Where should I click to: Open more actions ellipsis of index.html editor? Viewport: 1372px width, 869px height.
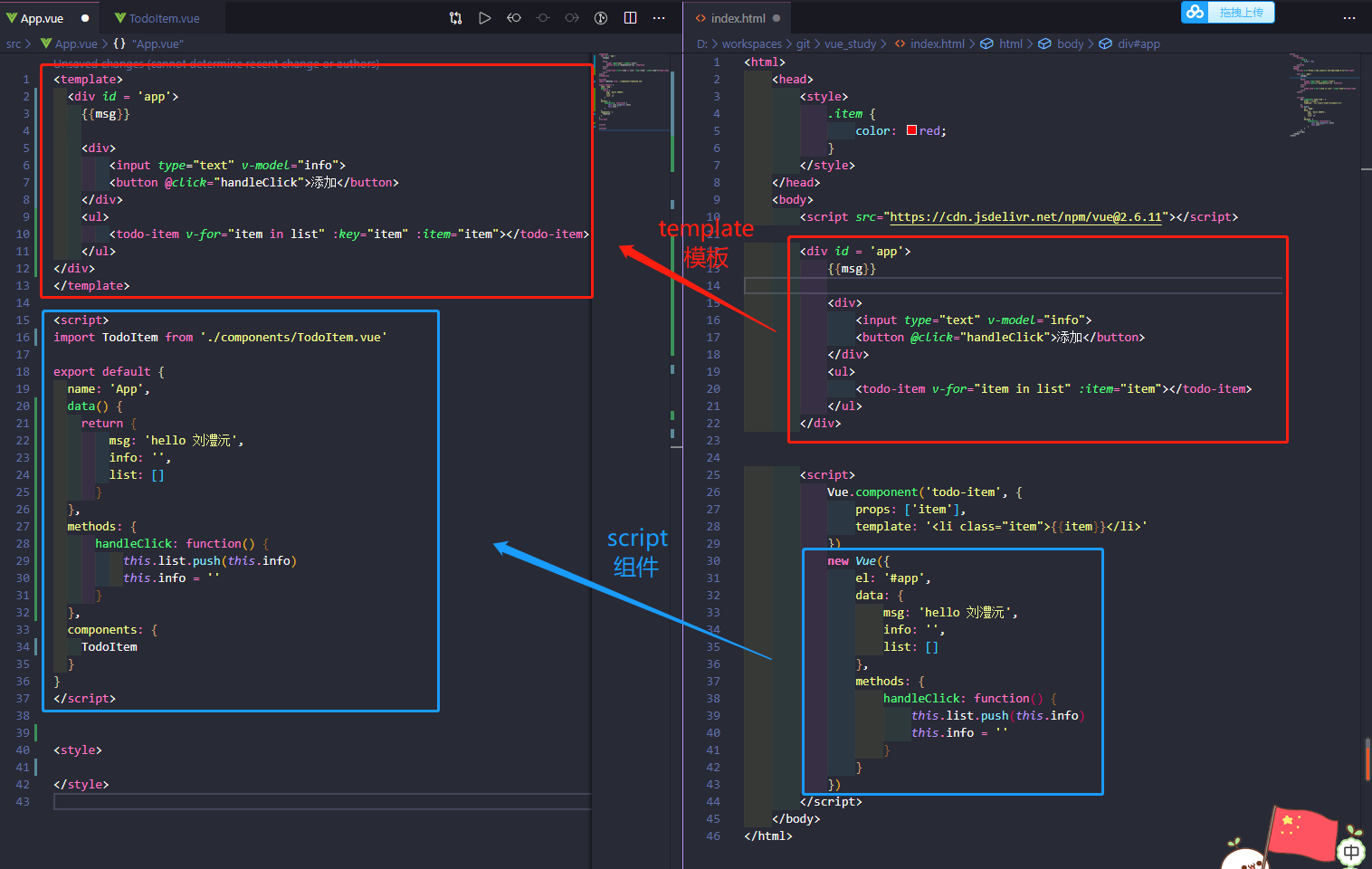[x=1349, y=18]
